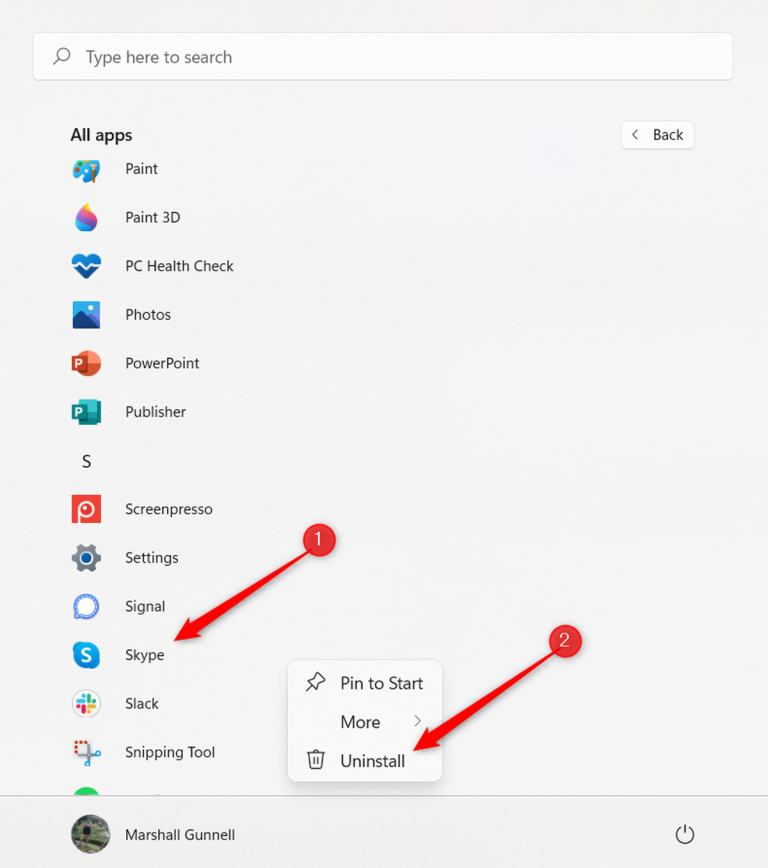The width and height of the screenshot is (768, 868).
Task: Click the PC Health Check label
Action: pyautogui.click(x=179, y=266)
